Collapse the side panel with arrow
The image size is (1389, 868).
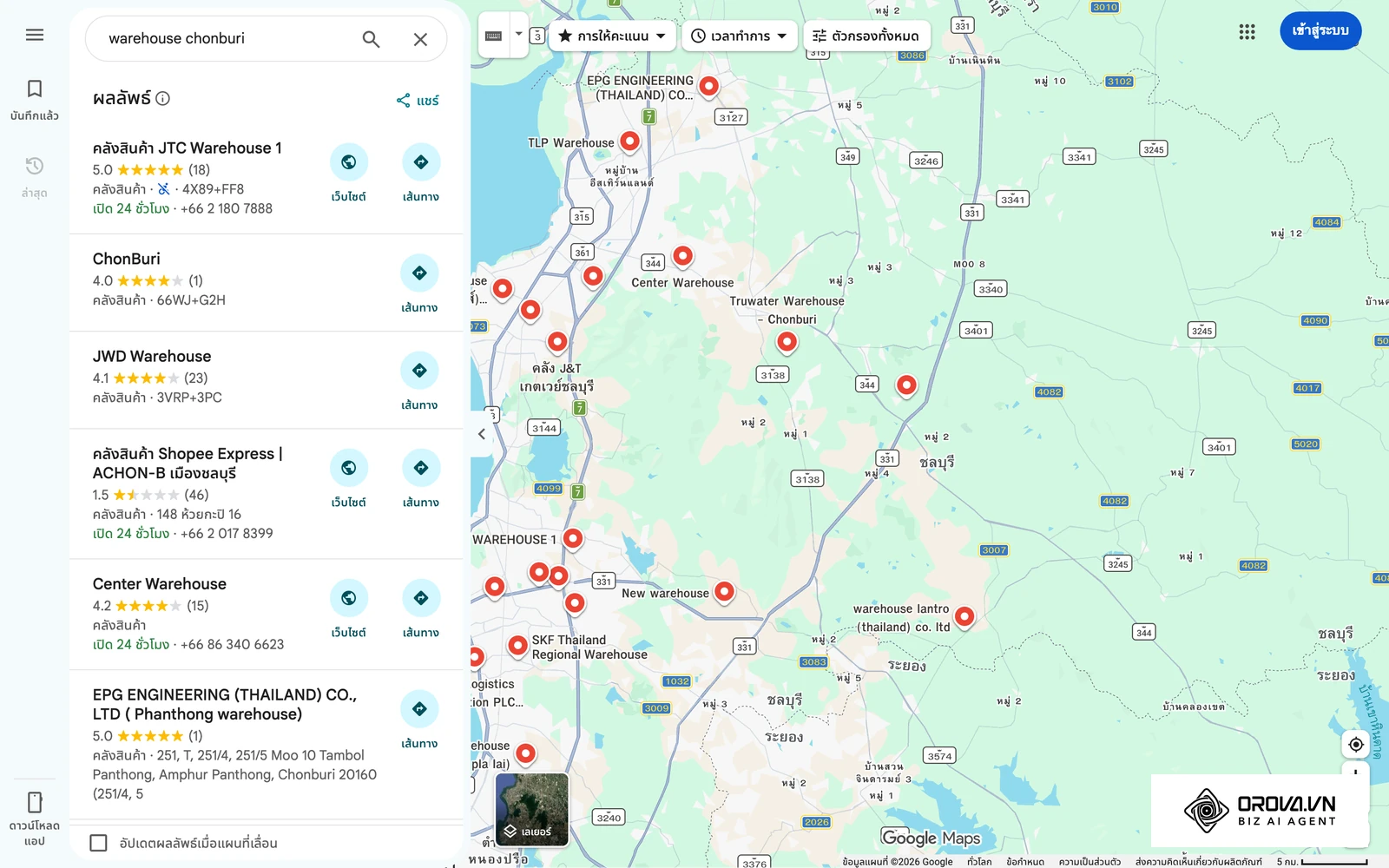tap(482, 434)
